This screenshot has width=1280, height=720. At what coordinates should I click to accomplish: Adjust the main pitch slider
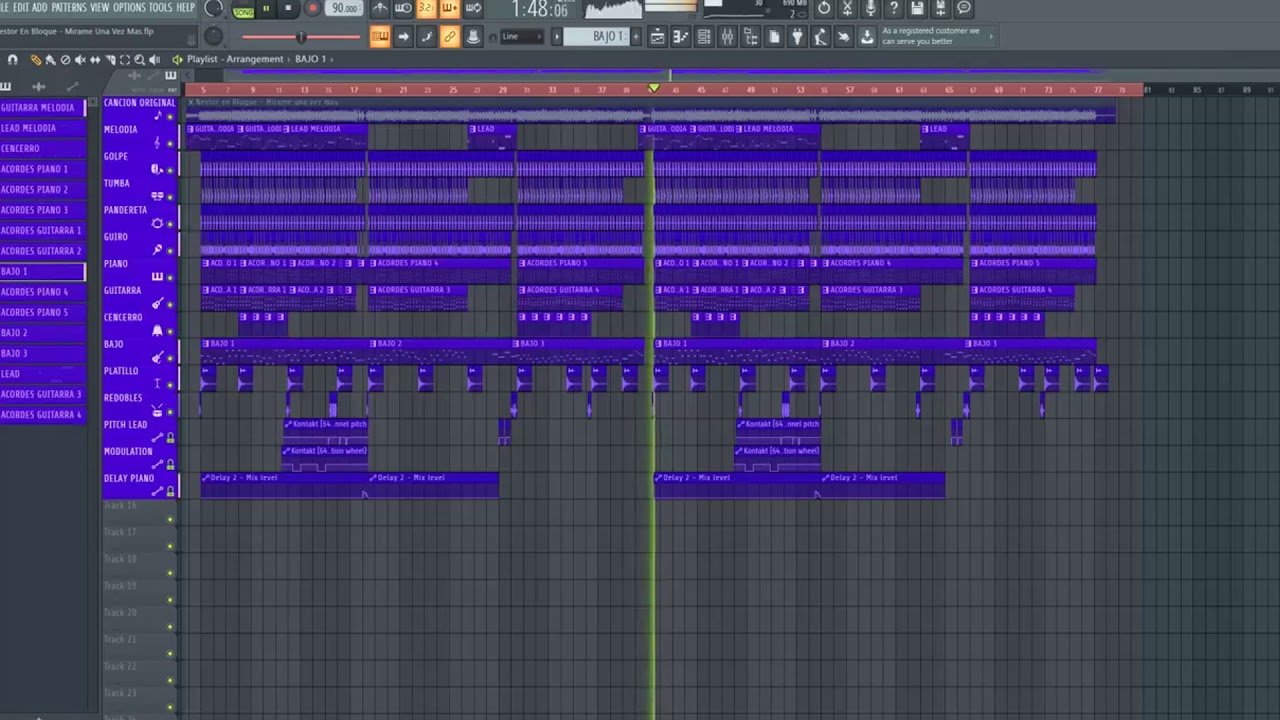(300, 37)
